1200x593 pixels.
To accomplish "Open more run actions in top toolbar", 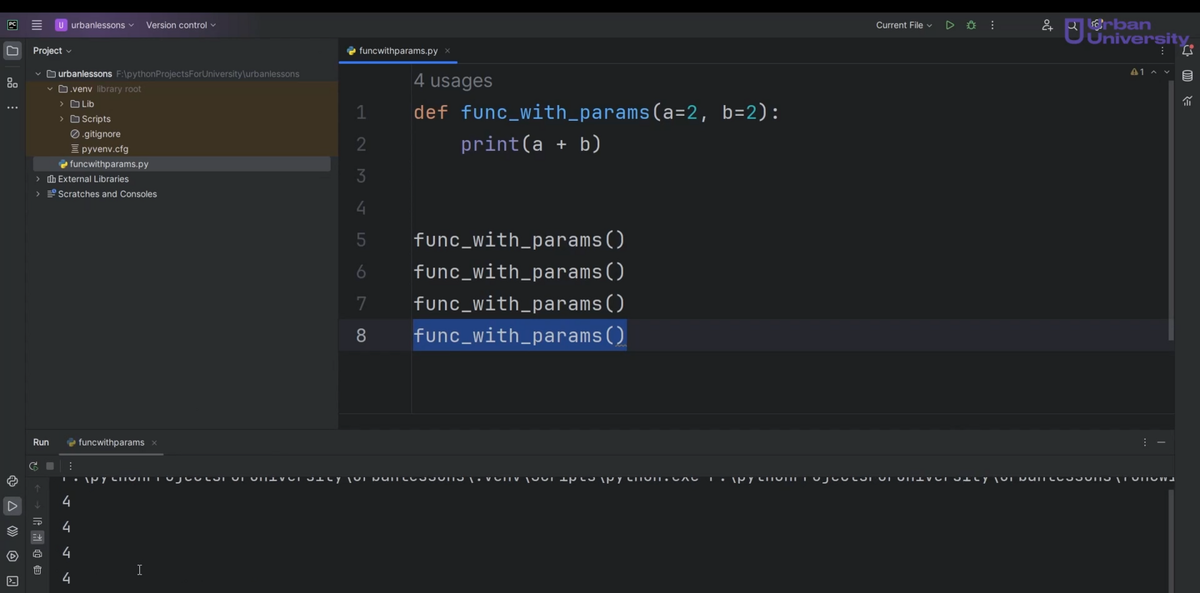I will [992, 25].
